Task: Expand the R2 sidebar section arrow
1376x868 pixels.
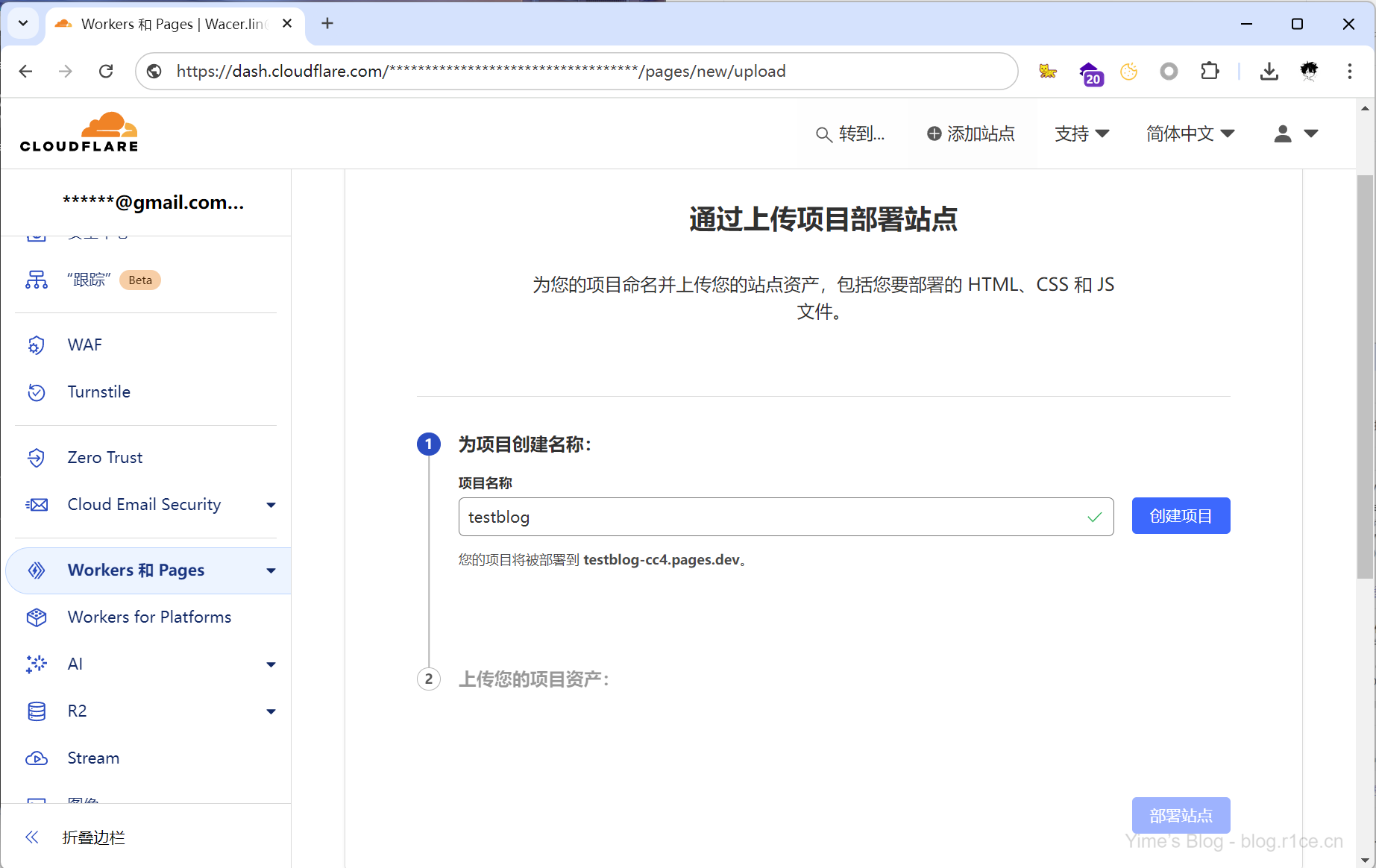Action: point(271,711)
